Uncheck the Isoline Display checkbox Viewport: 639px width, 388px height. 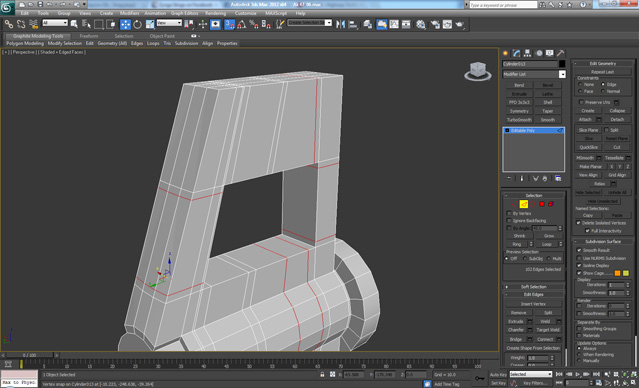579,265
